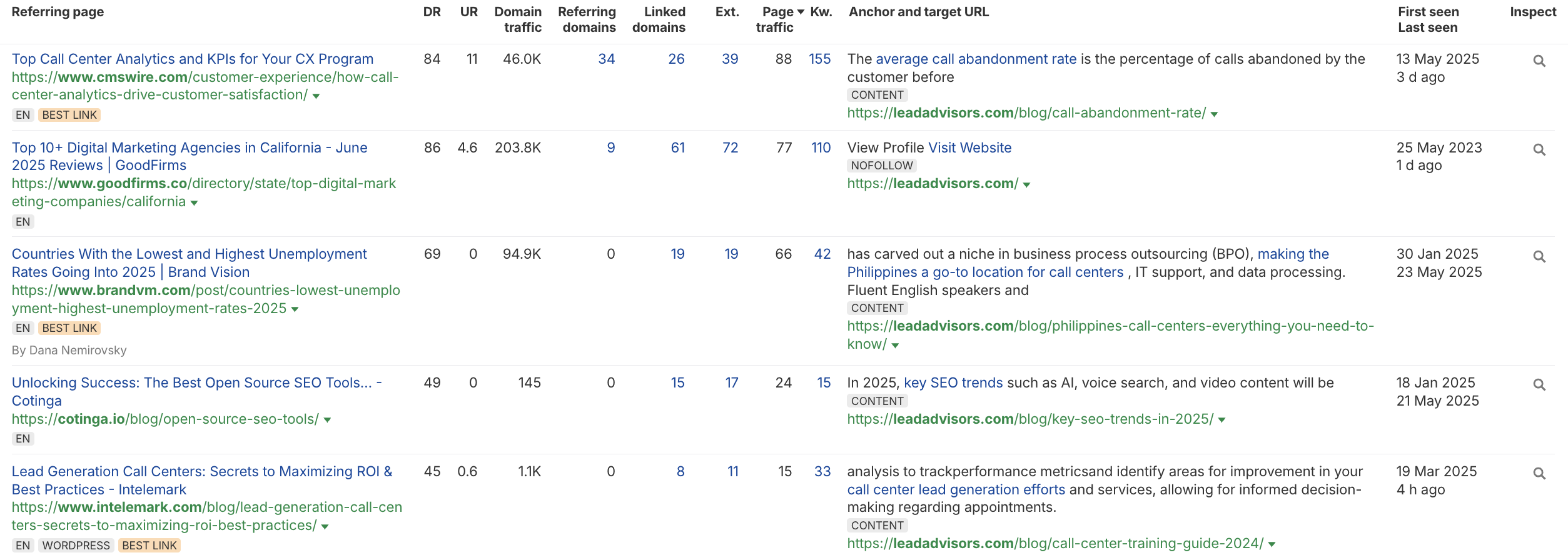Sort by Domain traffic column
1568x555 pixels.
(518, 19)
